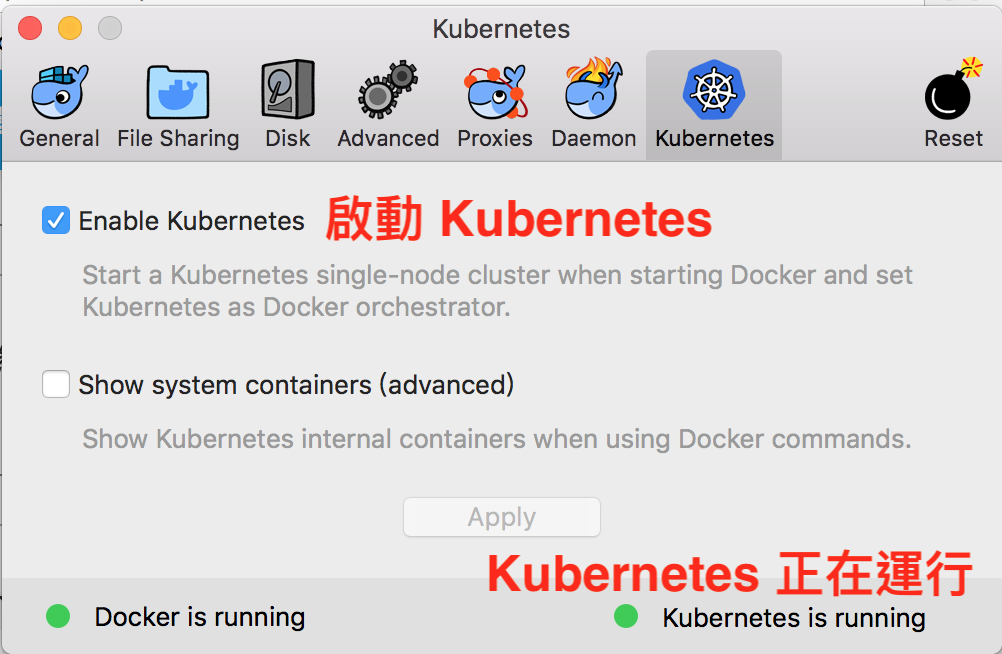This screenshot has height=654, width=1002.
Task: Open the File Sharing folder icon
Action: [x=178, y=93]
